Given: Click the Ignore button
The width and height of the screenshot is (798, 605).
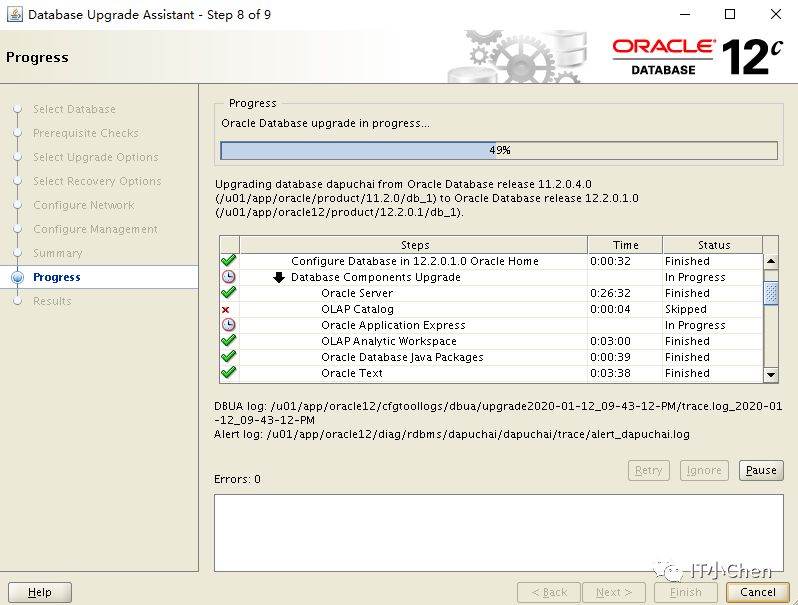Looking at the screenshot, I should pos(704,470).
